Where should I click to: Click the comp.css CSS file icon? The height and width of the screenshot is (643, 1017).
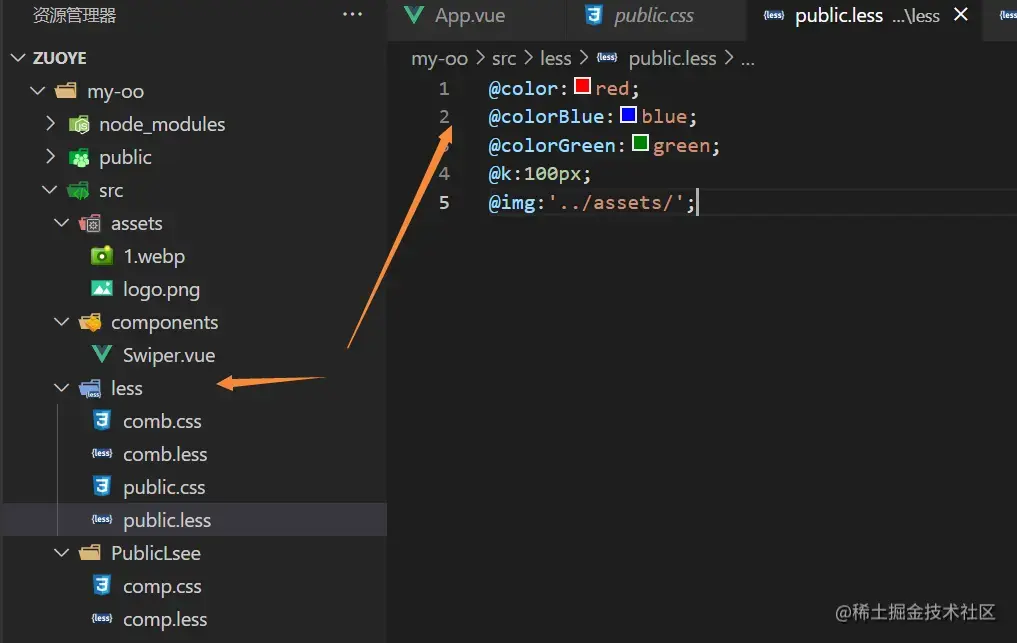102,585
